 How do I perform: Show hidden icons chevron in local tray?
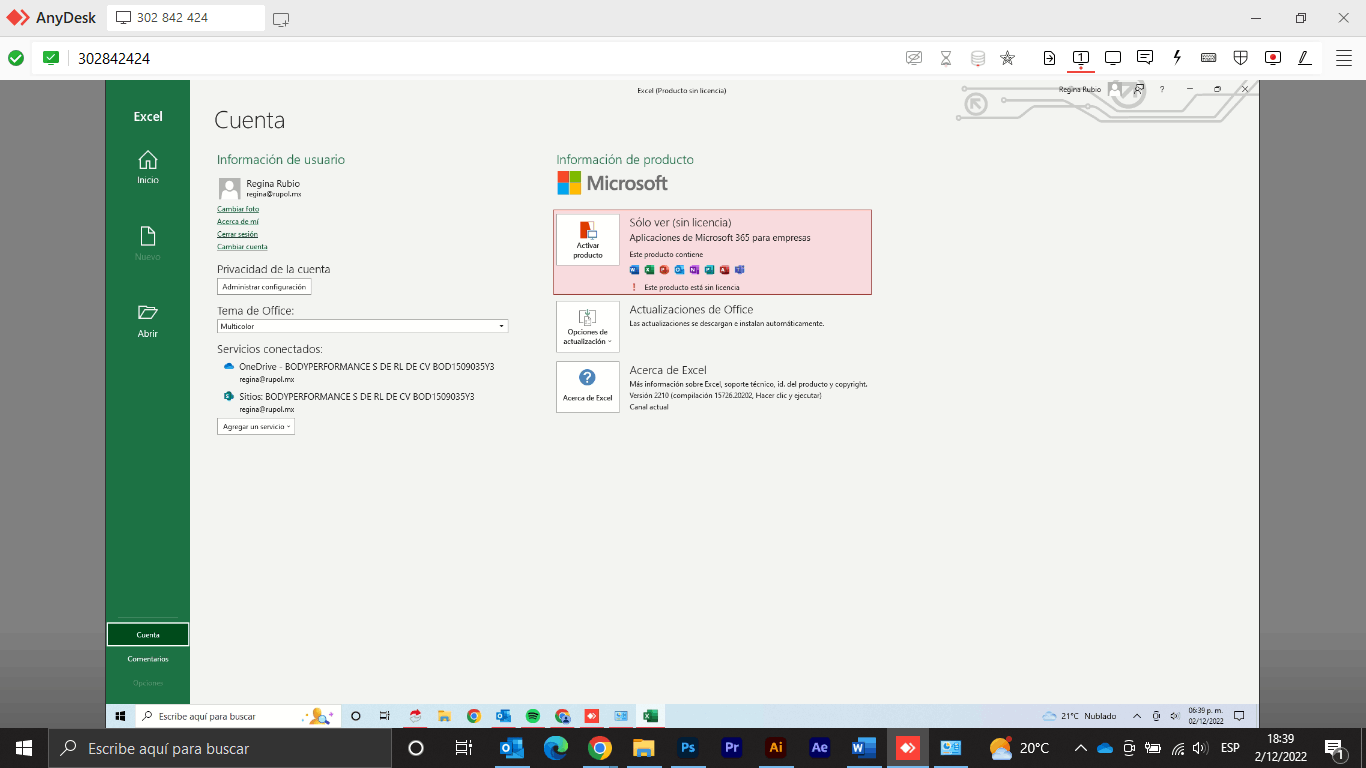1081,748
